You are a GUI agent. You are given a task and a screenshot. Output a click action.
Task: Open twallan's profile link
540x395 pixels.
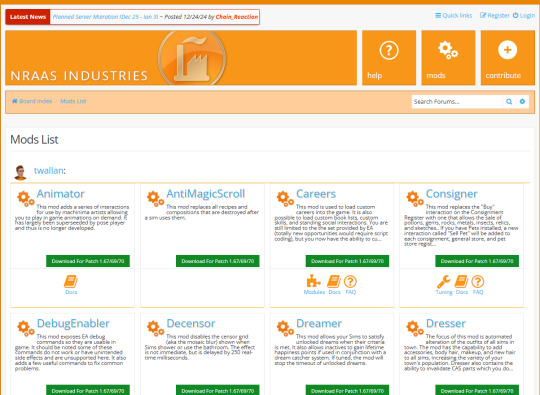click(49, 170)
